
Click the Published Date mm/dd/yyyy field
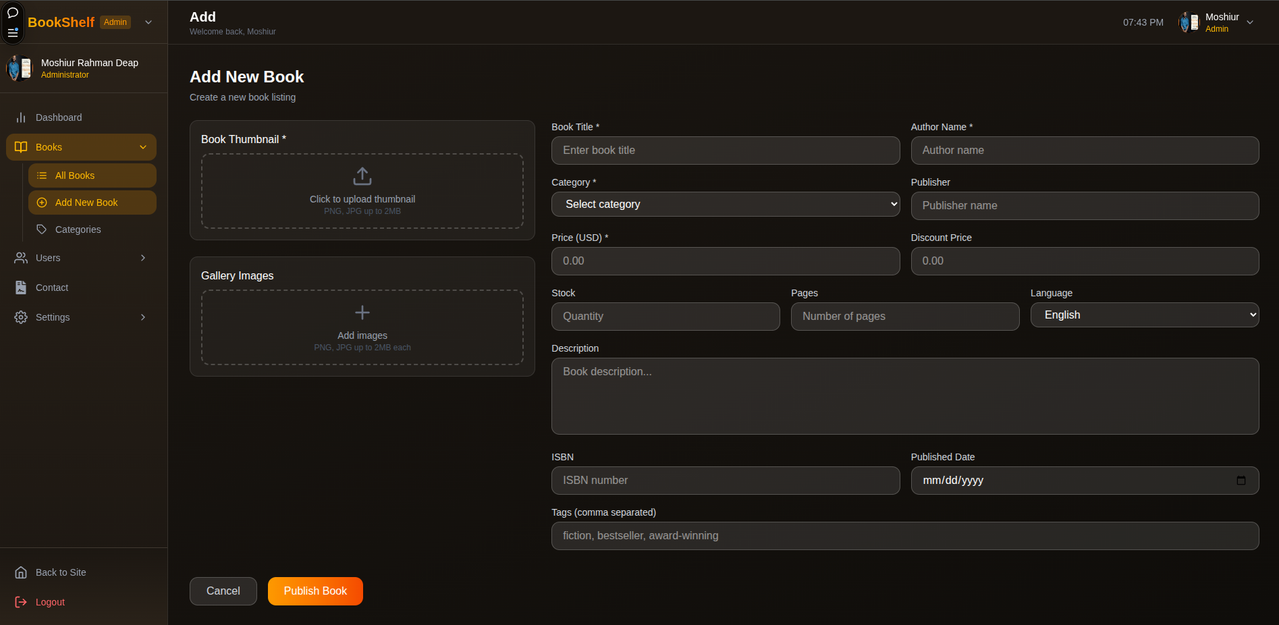1085,480
